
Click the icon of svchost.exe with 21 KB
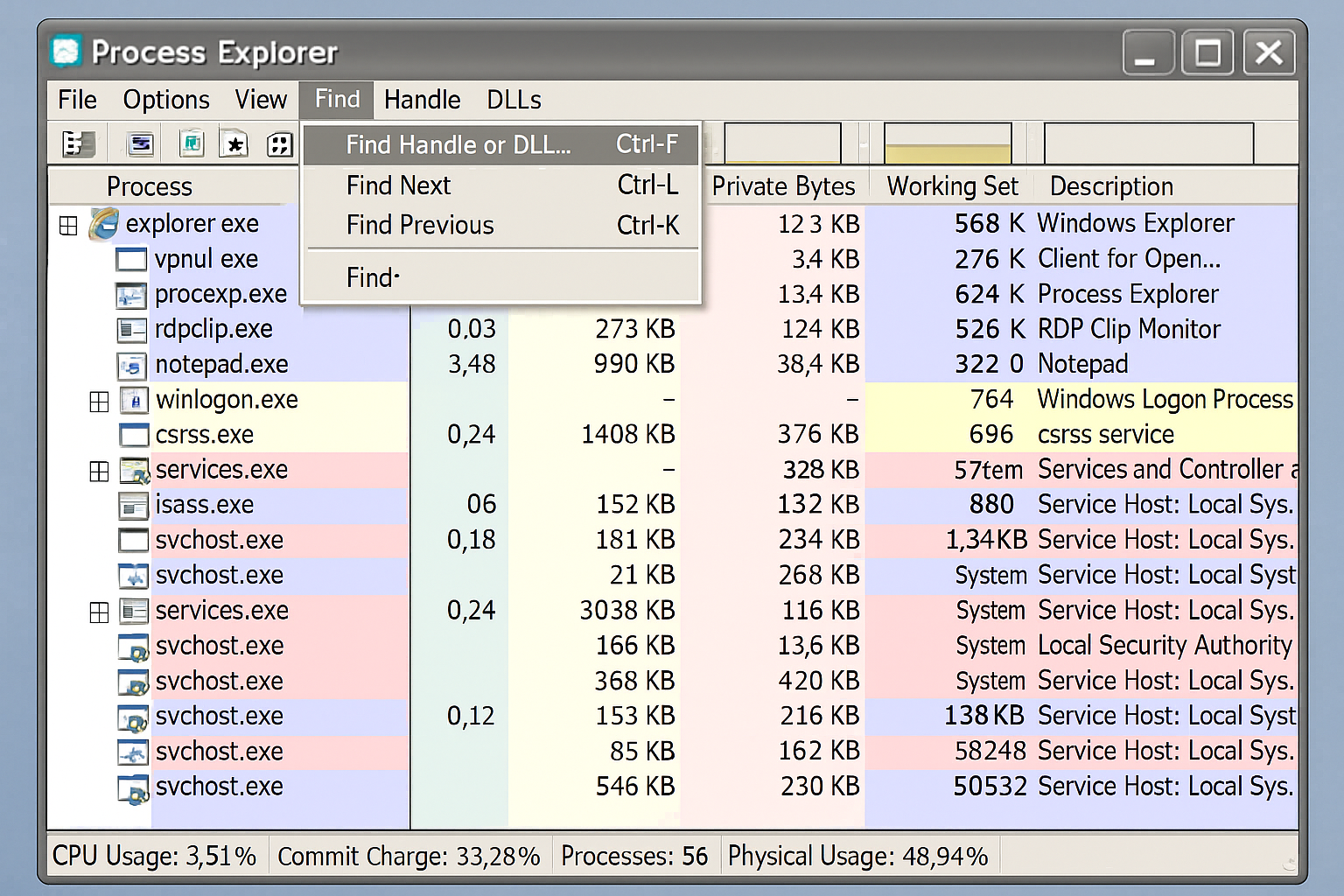[134, 576]
